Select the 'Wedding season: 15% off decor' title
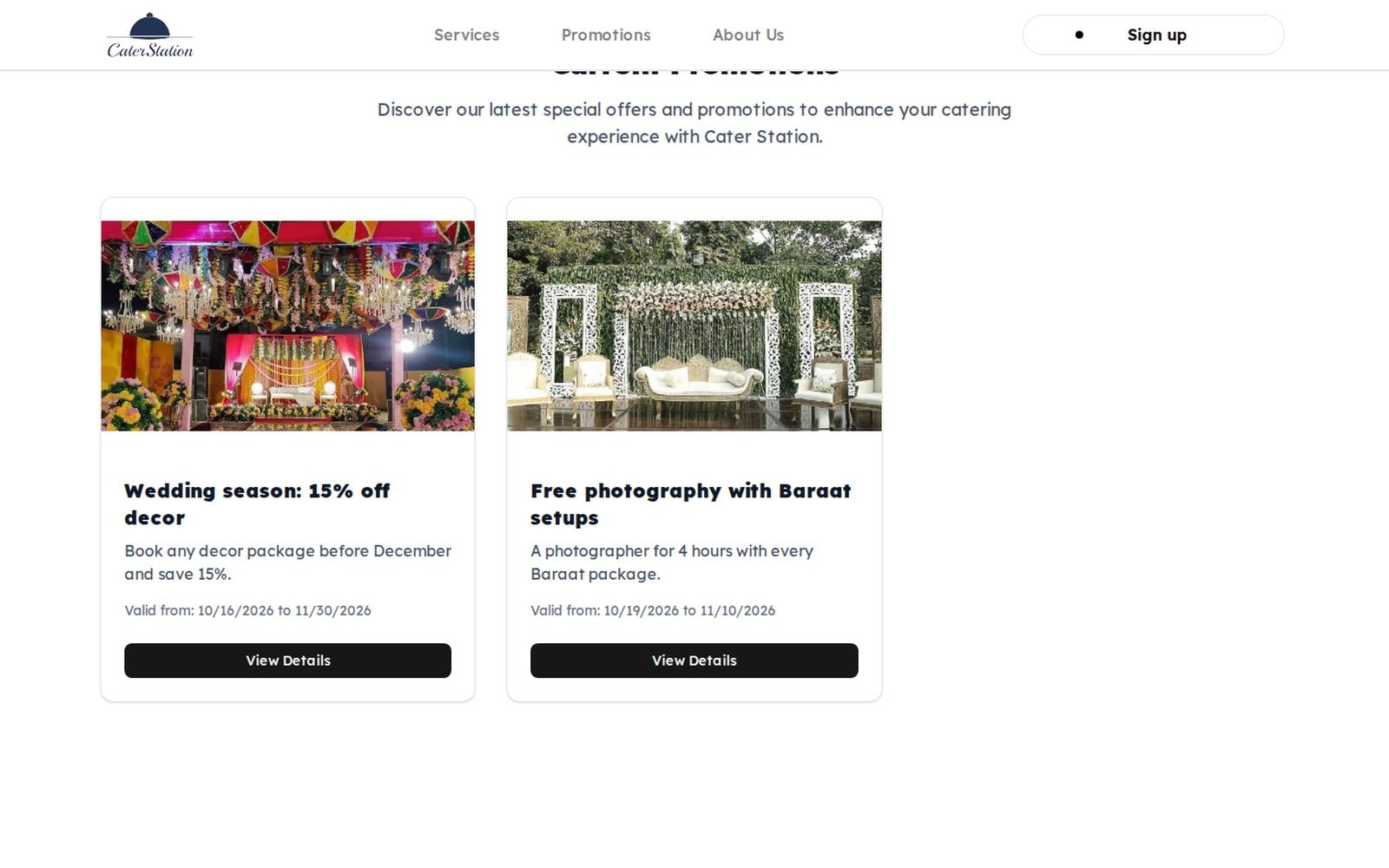 (257, 504)
